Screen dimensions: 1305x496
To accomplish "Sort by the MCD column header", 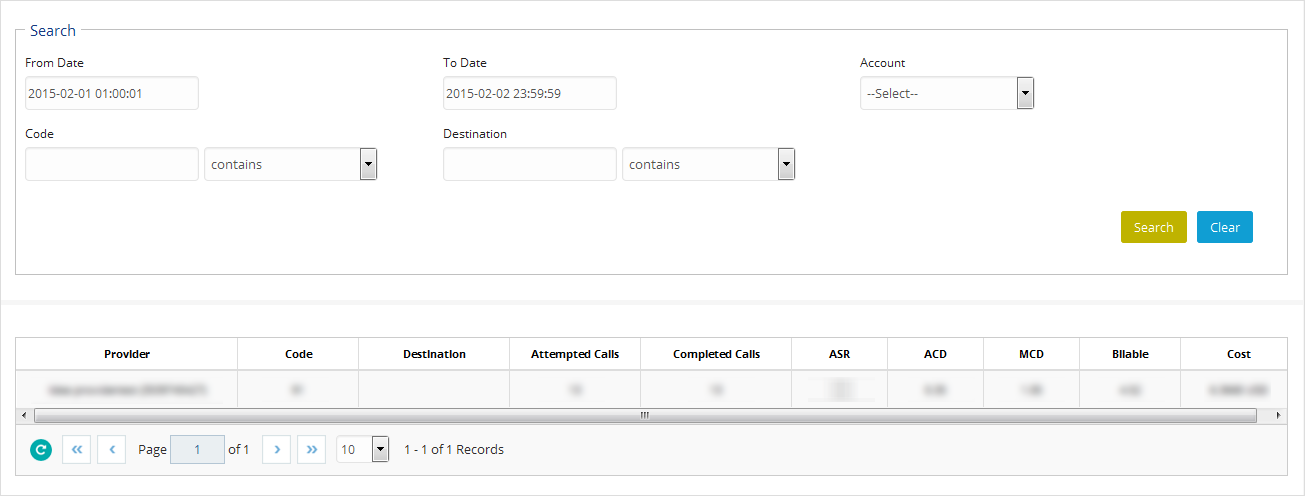I will pos(1031,354).
